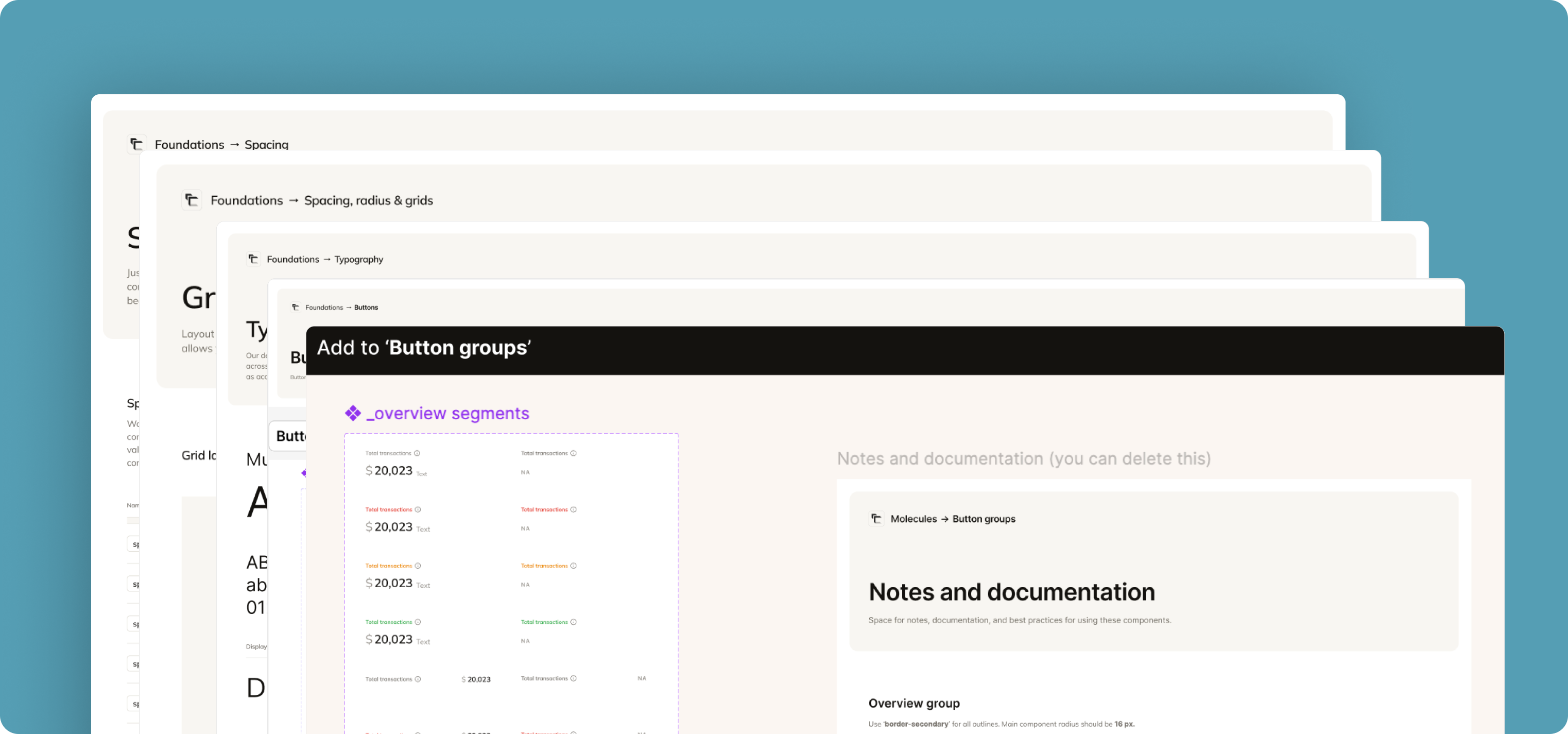
Task: Click the logo icon in the Typography card
Action: pos(253,259)
